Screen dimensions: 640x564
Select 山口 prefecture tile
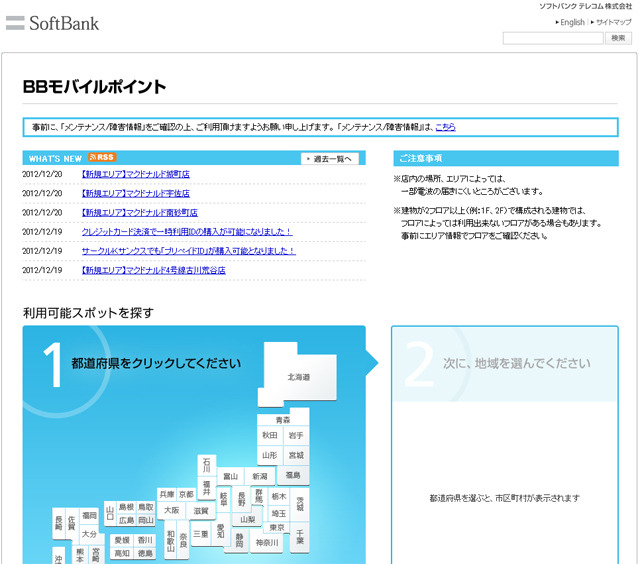(110, 513)
